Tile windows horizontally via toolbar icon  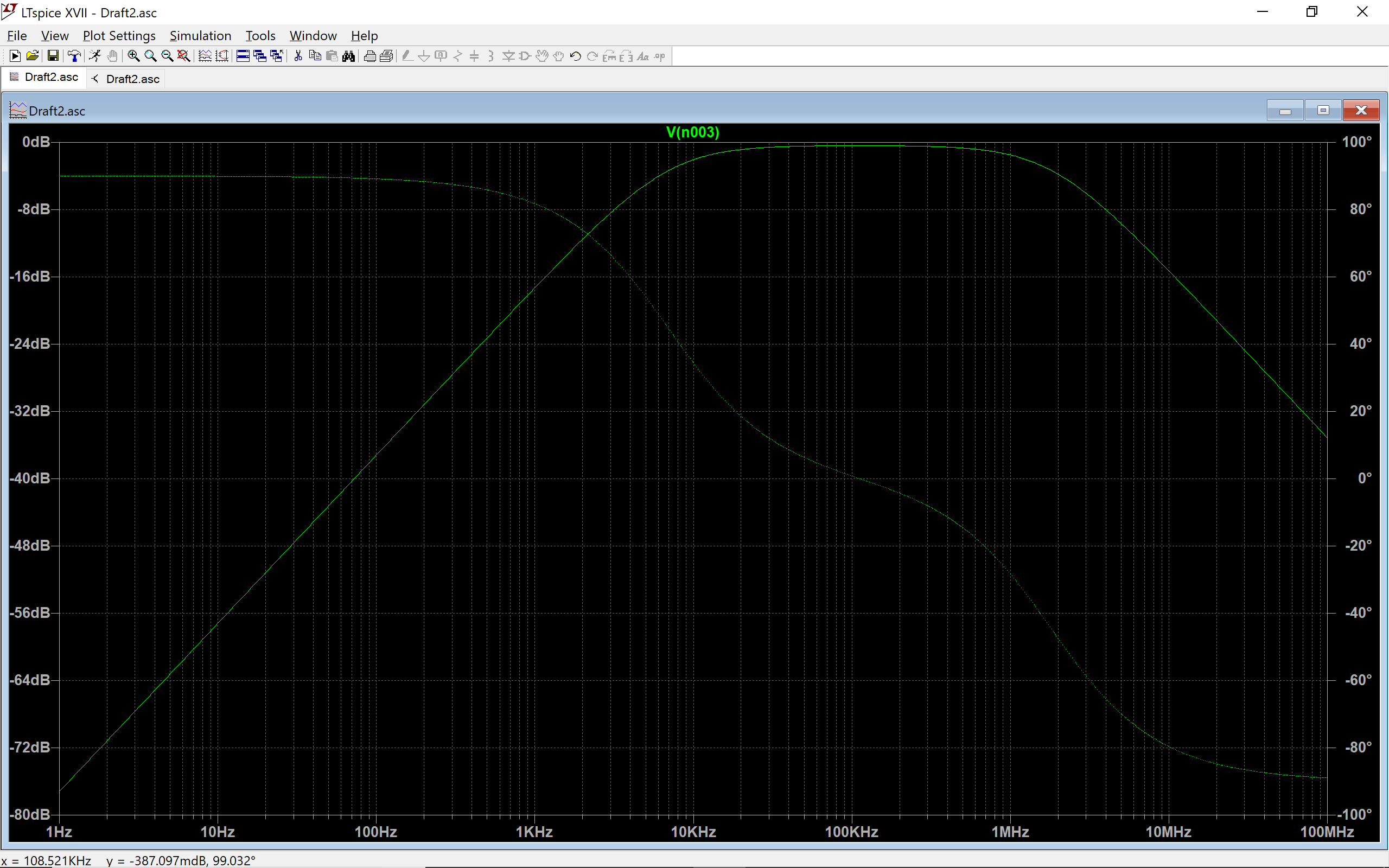point(243,56)
